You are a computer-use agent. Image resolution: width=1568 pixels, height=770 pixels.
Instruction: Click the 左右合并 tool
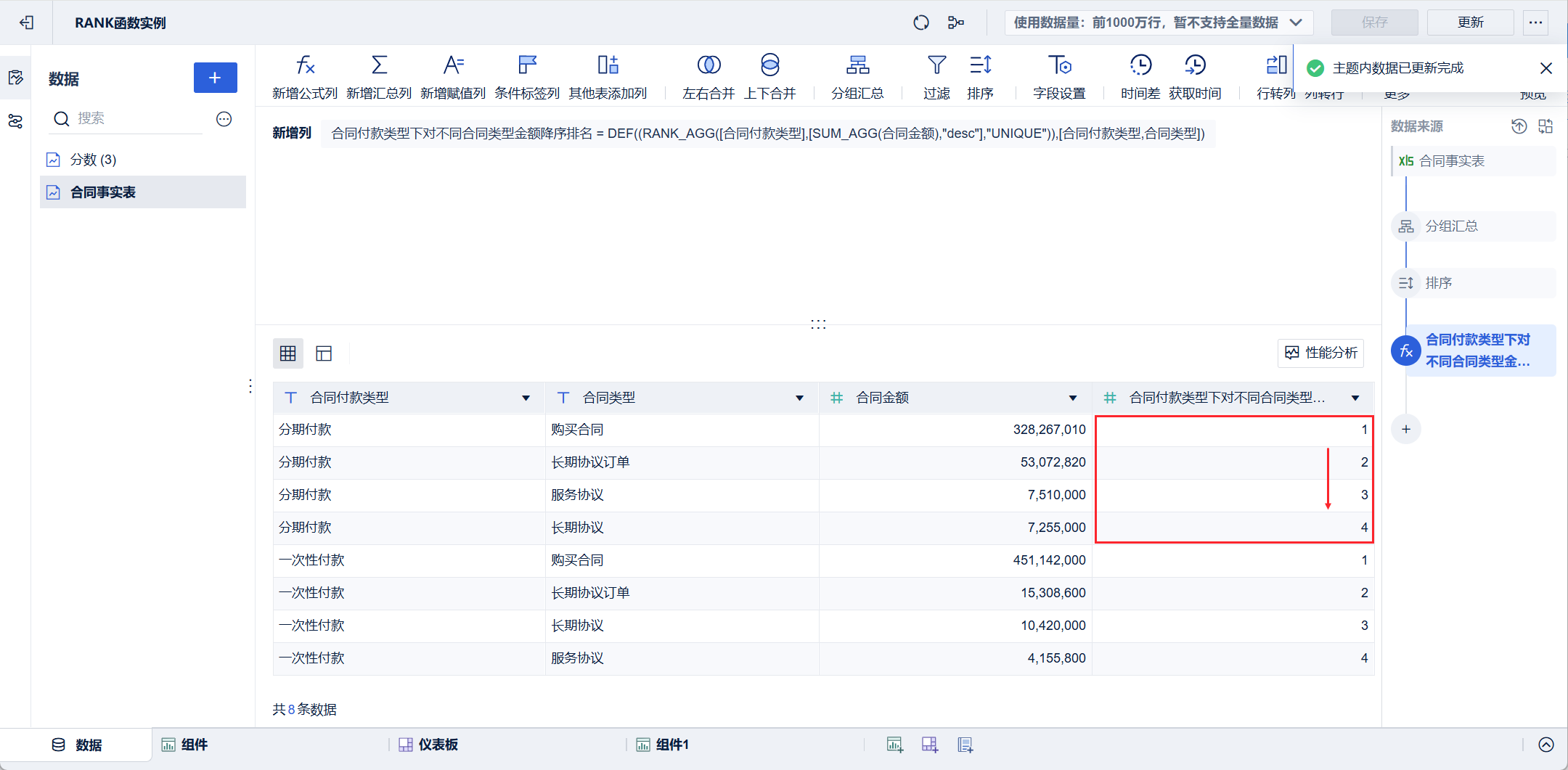tap(709, 76)
